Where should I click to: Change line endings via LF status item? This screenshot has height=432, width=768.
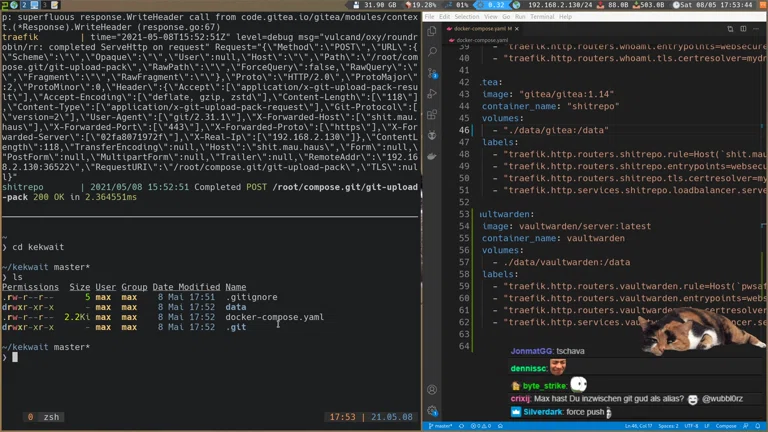(x=707, y=426)
